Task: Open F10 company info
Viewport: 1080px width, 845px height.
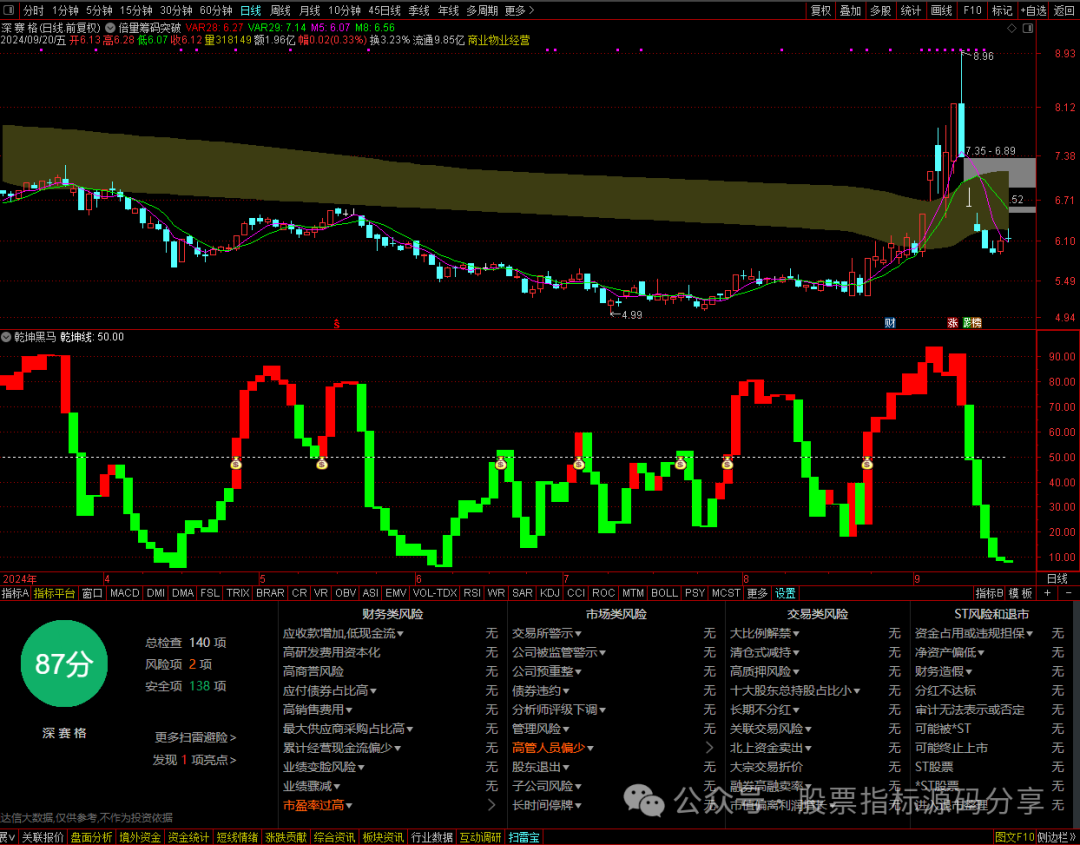Action: pyautogui.click(x=972, y=10)
